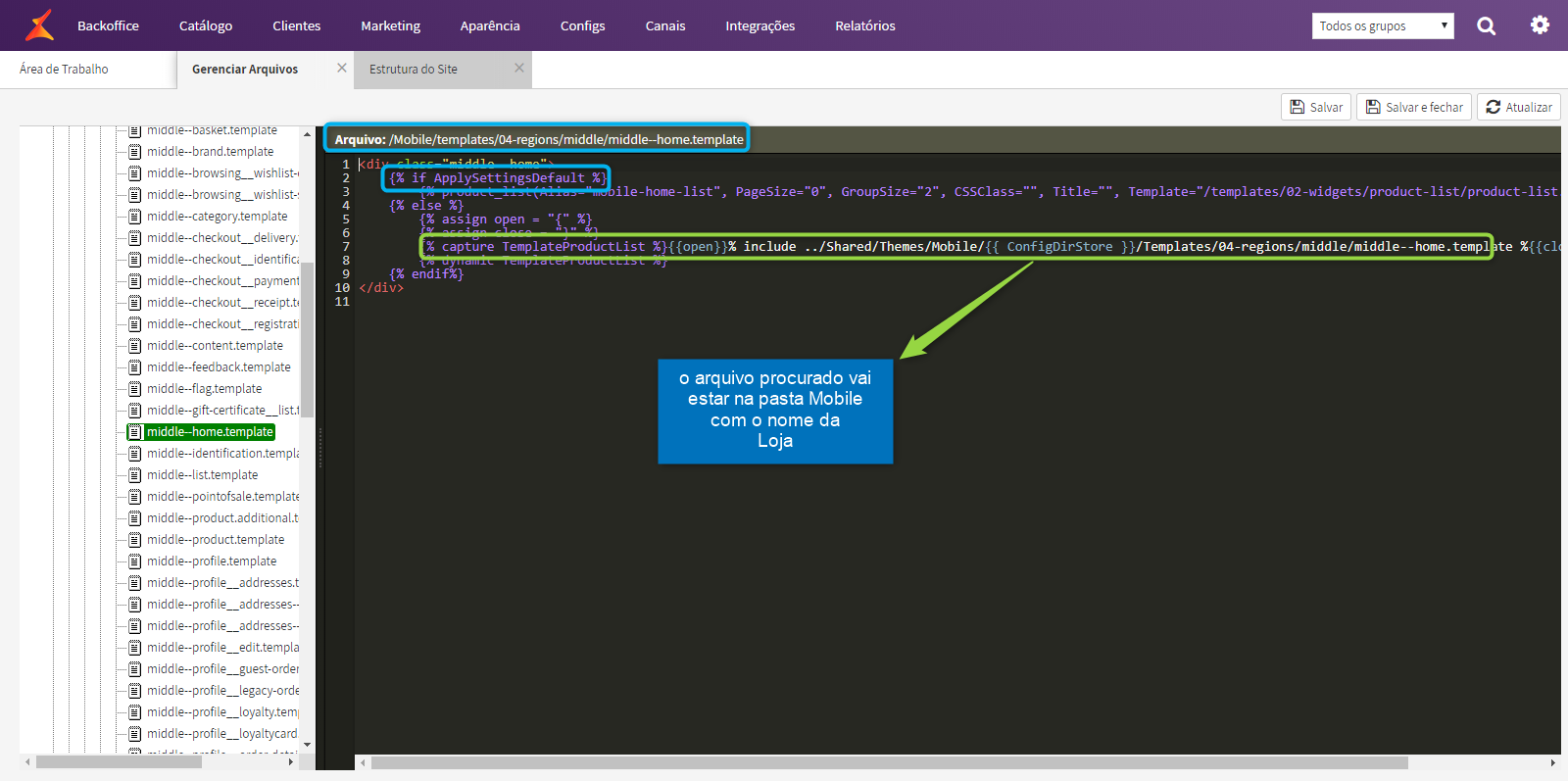Click the file icon of middle--flag.template
The height and width of the screenshot is (781, 1568).
click(x=135, y=389)
